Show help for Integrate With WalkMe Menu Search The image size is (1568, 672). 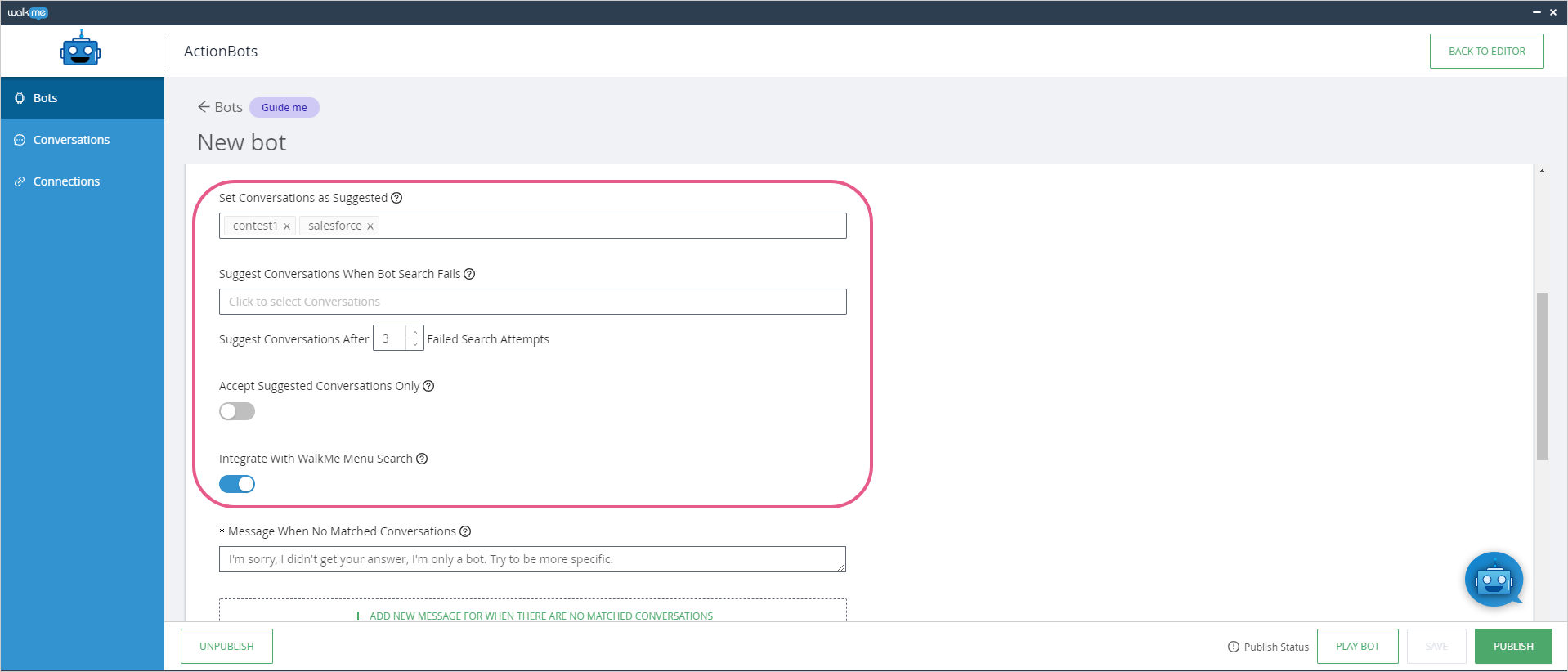422,459
